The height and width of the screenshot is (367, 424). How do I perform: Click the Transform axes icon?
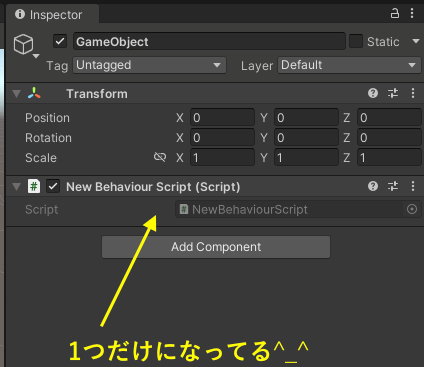click(34, 93)
